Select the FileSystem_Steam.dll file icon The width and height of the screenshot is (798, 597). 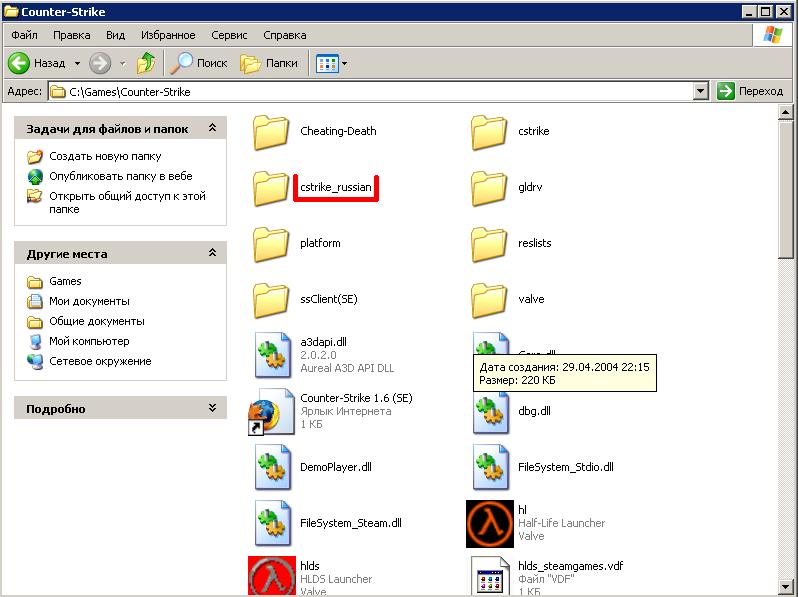click(x=274, y=523)
